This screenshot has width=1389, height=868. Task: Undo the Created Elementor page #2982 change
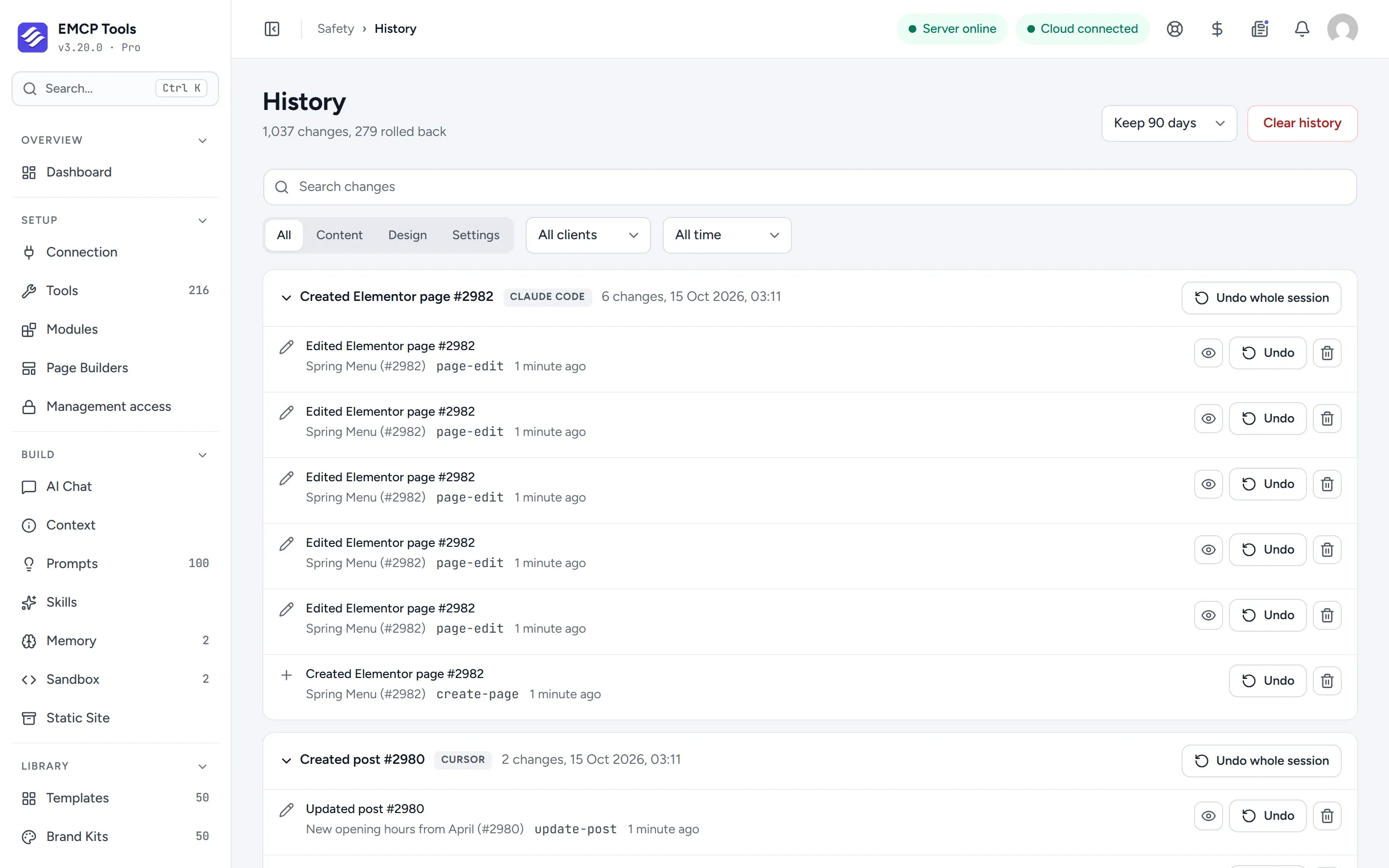coord(1267,681)
